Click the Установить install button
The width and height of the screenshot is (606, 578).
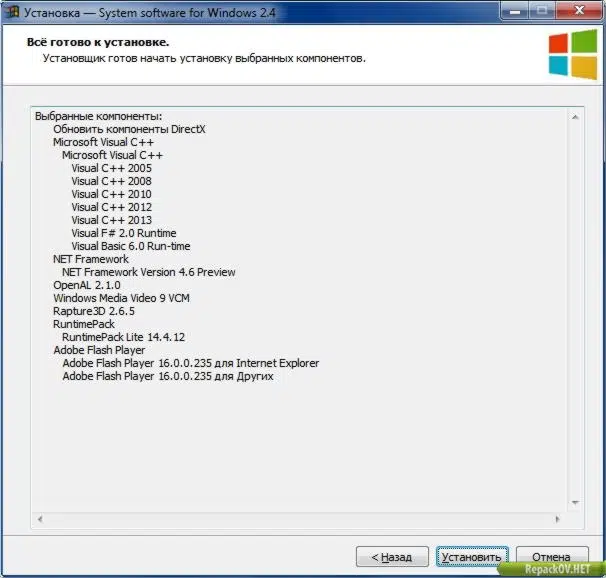tap(472, 557)
